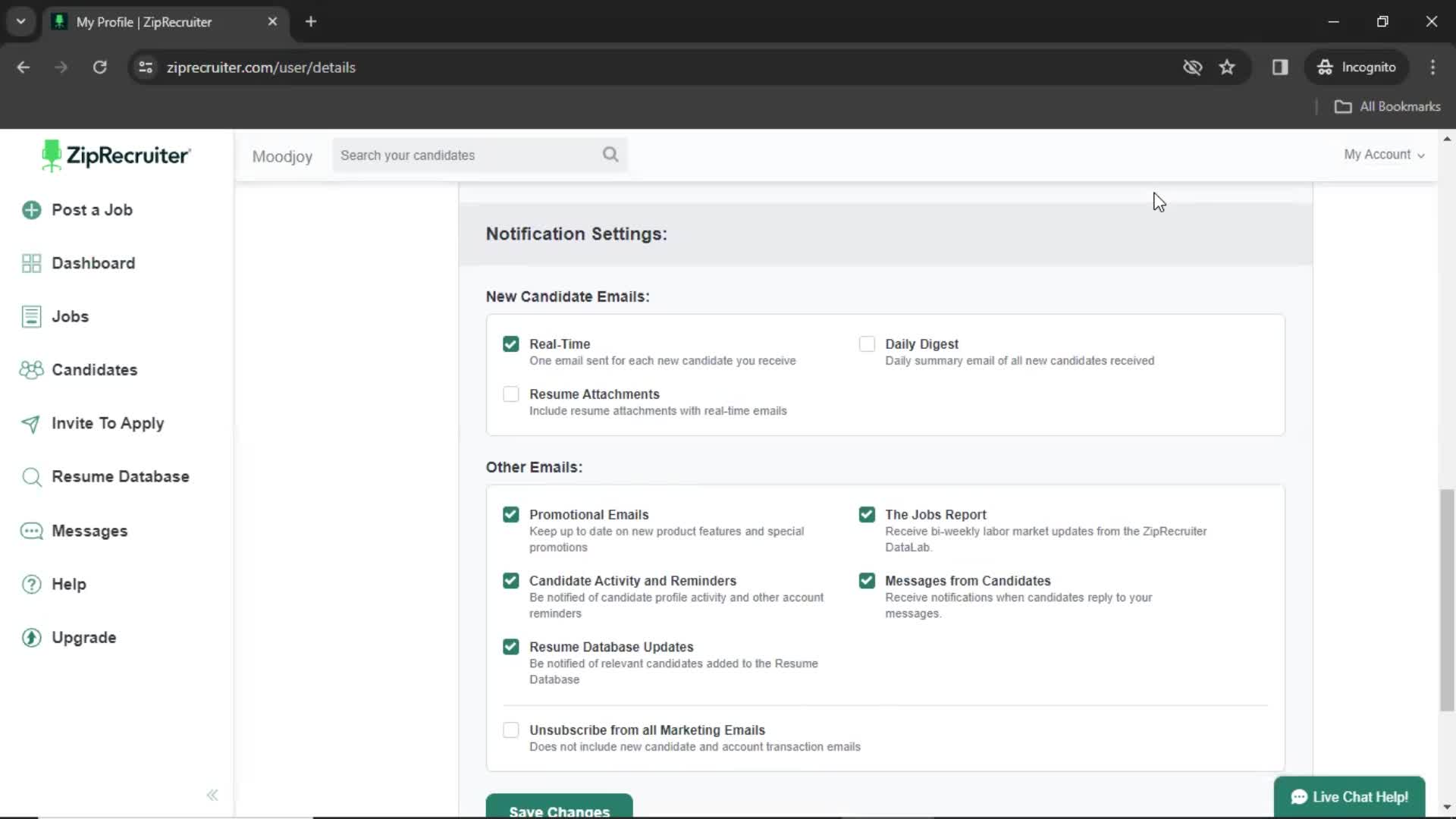Open the Candidates section
Screen dimensions: 1456x819
pyautogui.click(x=95, y=370)
